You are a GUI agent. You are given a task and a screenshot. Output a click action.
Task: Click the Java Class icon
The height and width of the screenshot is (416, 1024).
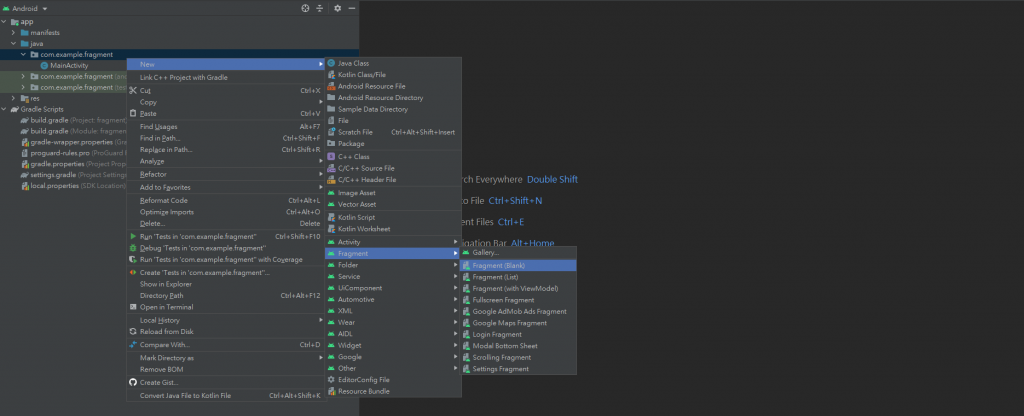pyautogui.click(x=331, y=63)
